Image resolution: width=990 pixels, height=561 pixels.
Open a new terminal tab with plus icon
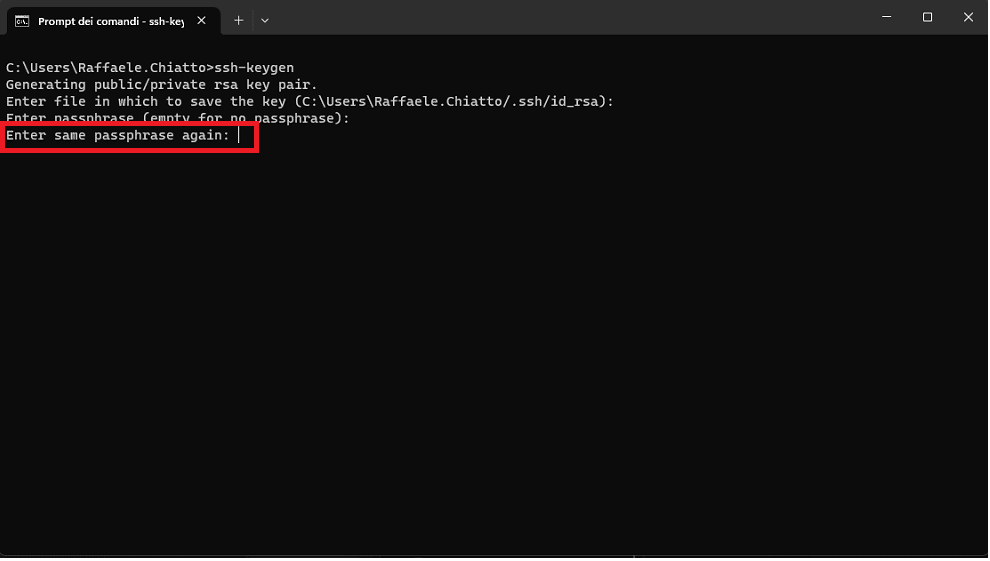coord(239,21)
